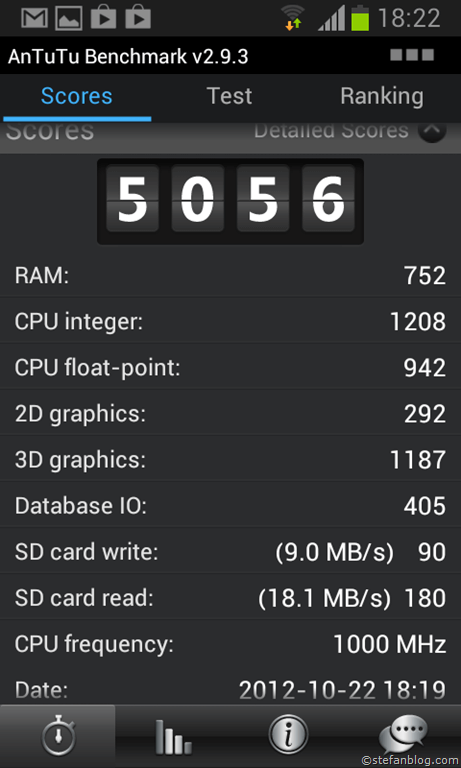Tap the CPU integer score row
The height and width of the screenshot is (768, 461).
230,322
